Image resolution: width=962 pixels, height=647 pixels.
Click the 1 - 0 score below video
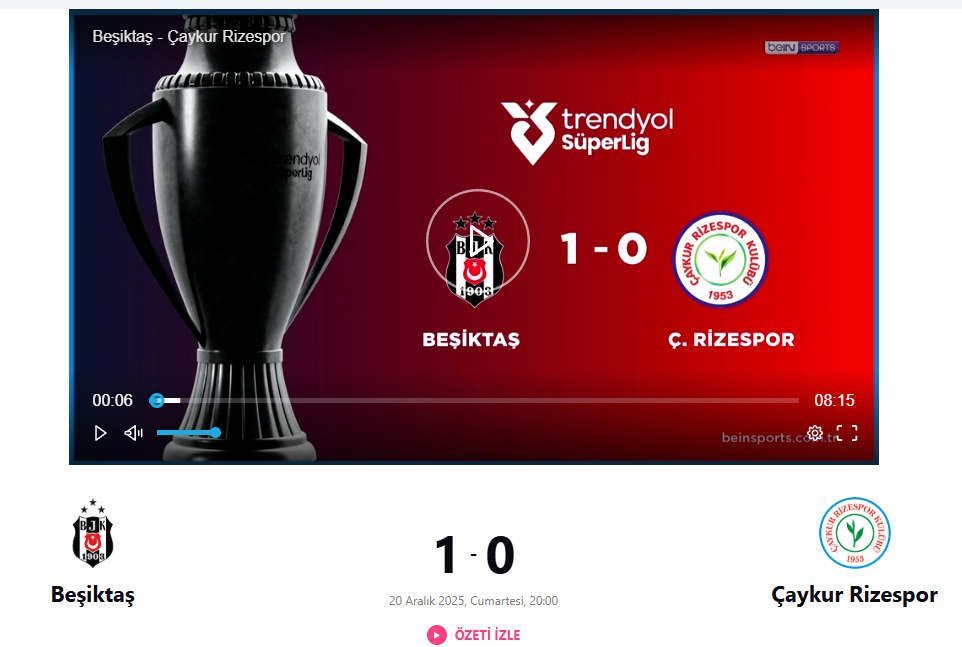tap(474, 555)
